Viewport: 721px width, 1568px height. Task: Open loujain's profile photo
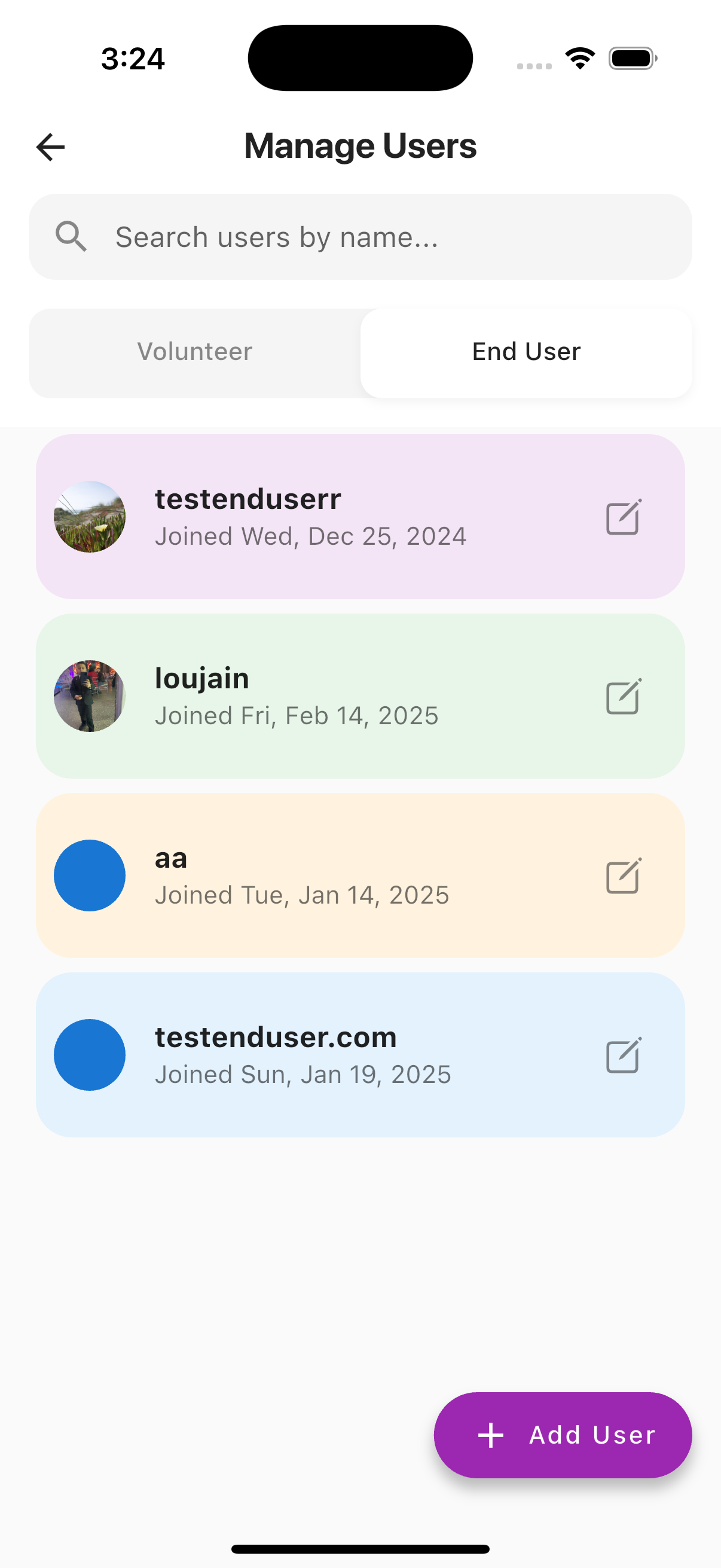pos(90,696)
